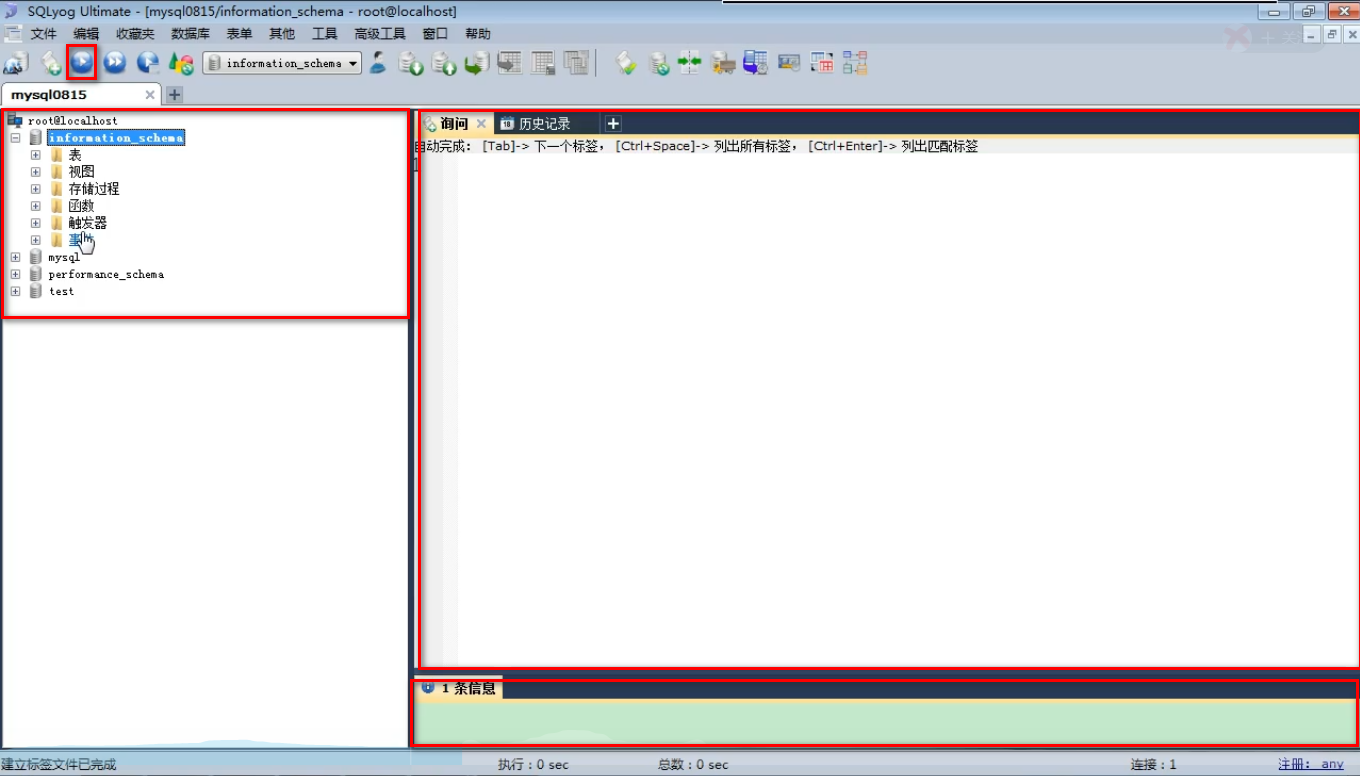Close the mysql0815 connection tab
The height and width of the screenshot is (776, 1360).
point(150,95)
